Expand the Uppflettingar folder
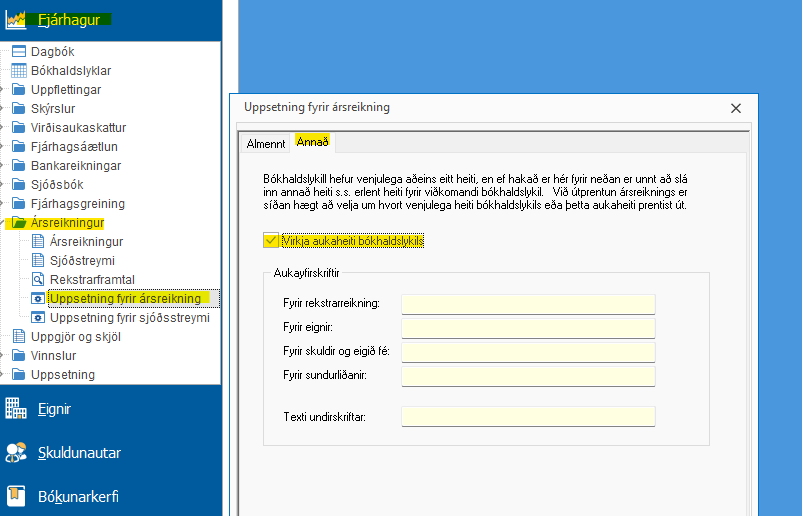This screenshot has height=516, width=802. (5, 90)
